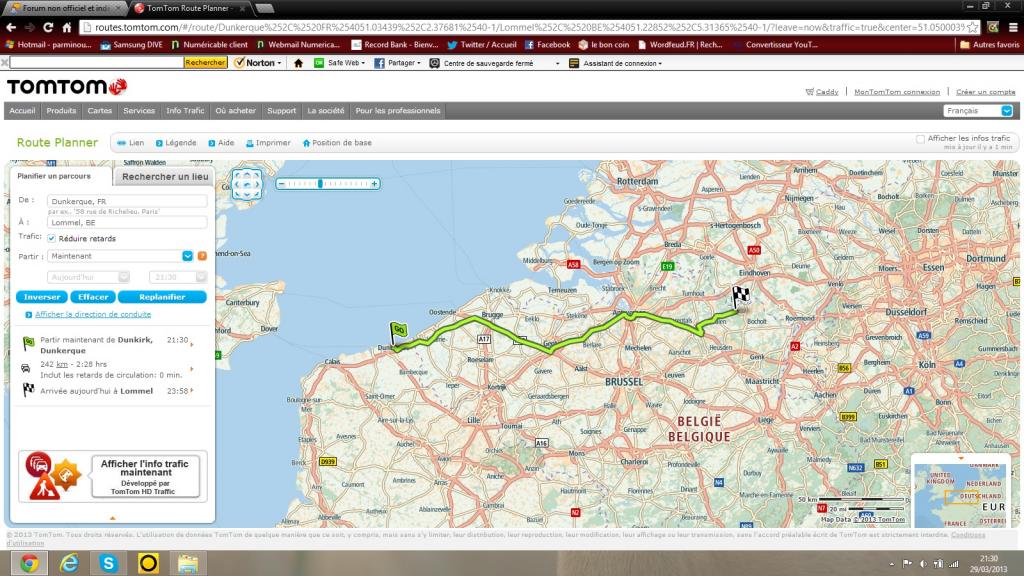Open the Produits menu
Image resolution: width=1024 pixels, height=576 pixels.
[61, 111]
